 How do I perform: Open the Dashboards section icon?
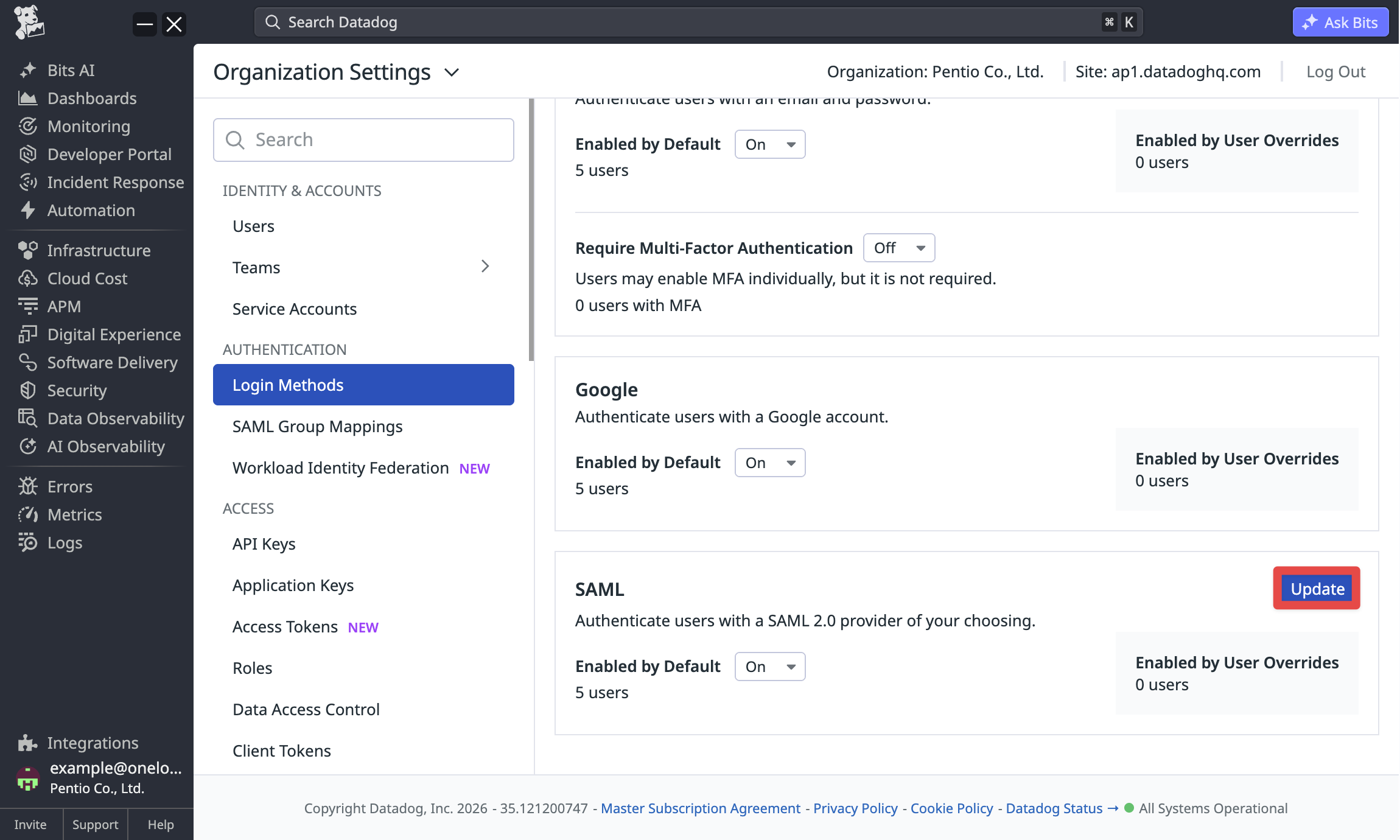(x=27, y=98)
